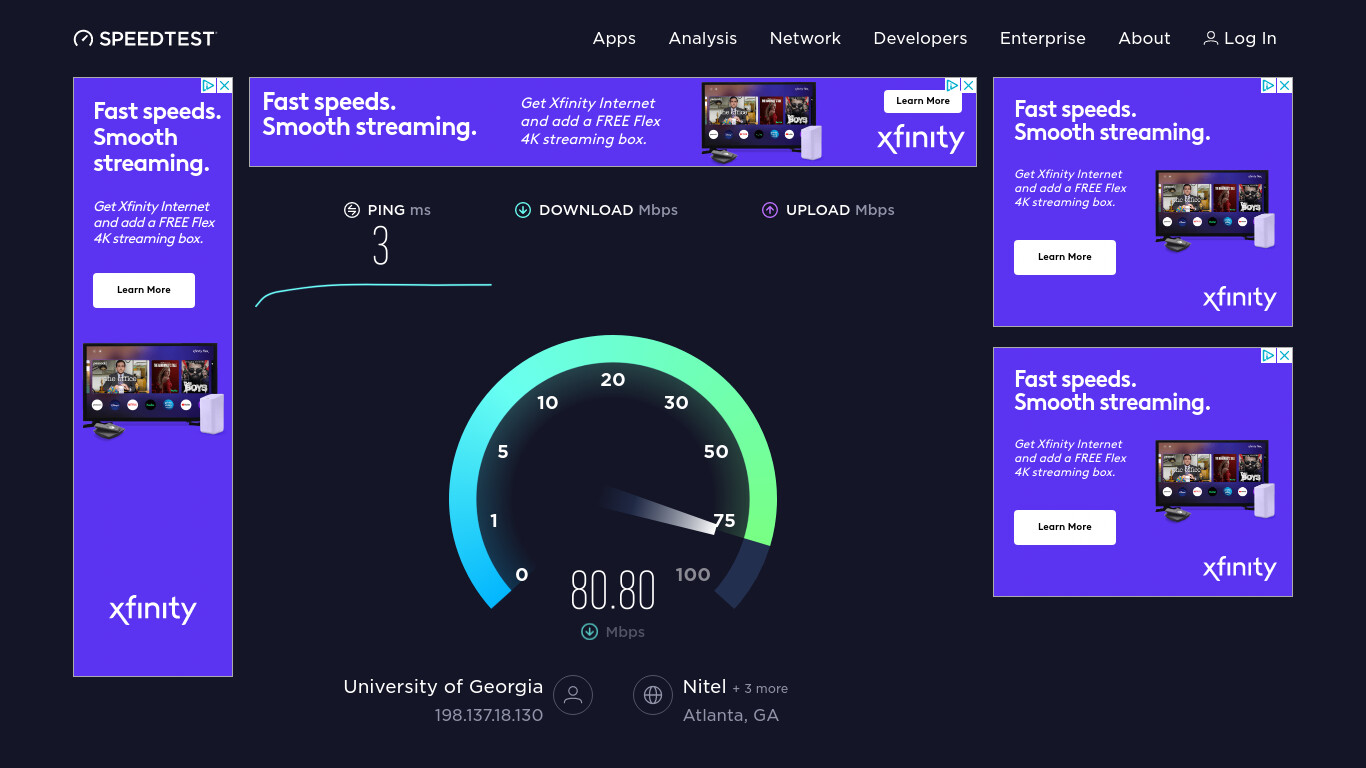This screenshot has width=1366, height=768.
Task: Click the AdChoices icon on the top banner ad
Action: click(953, 86)
